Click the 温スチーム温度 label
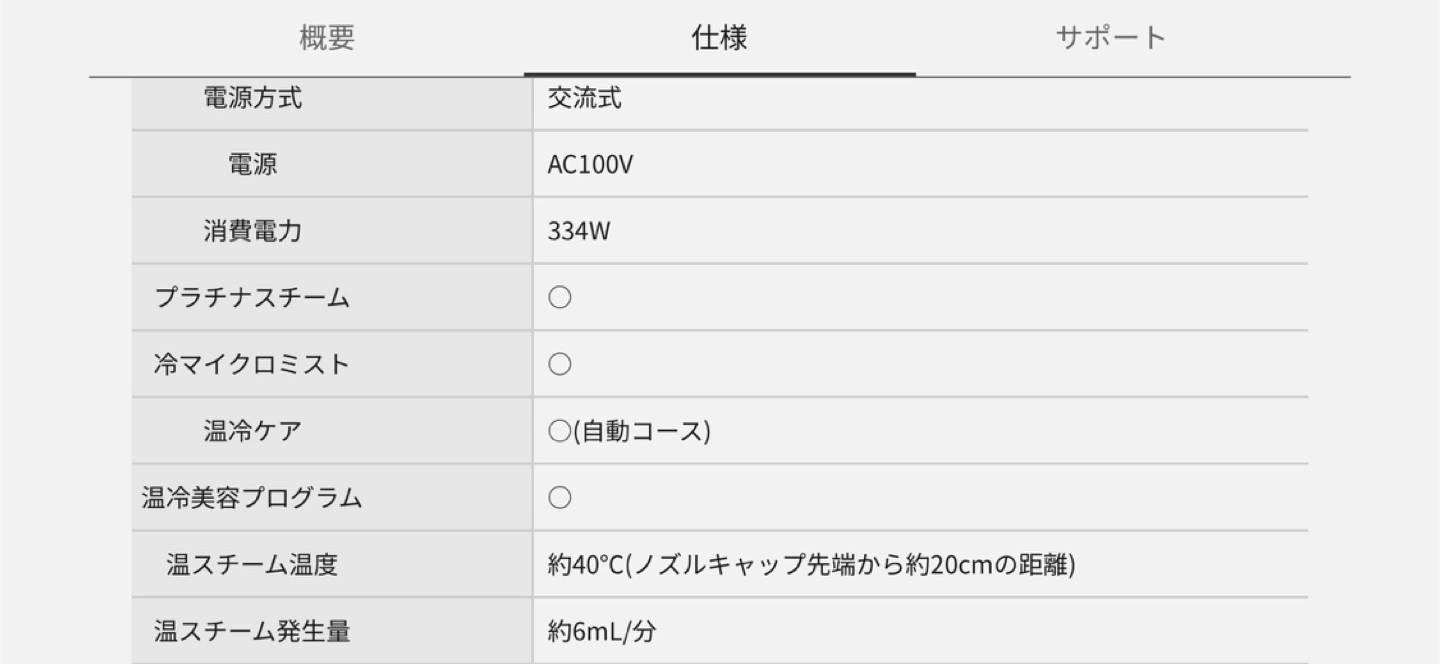Viewport: 1440px width, 664px height. click(x=253, y=564)
